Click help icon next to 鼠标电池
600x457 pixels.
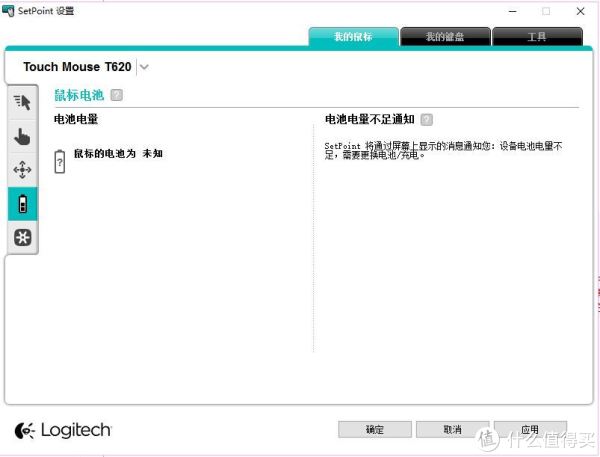tap(117, 95)
